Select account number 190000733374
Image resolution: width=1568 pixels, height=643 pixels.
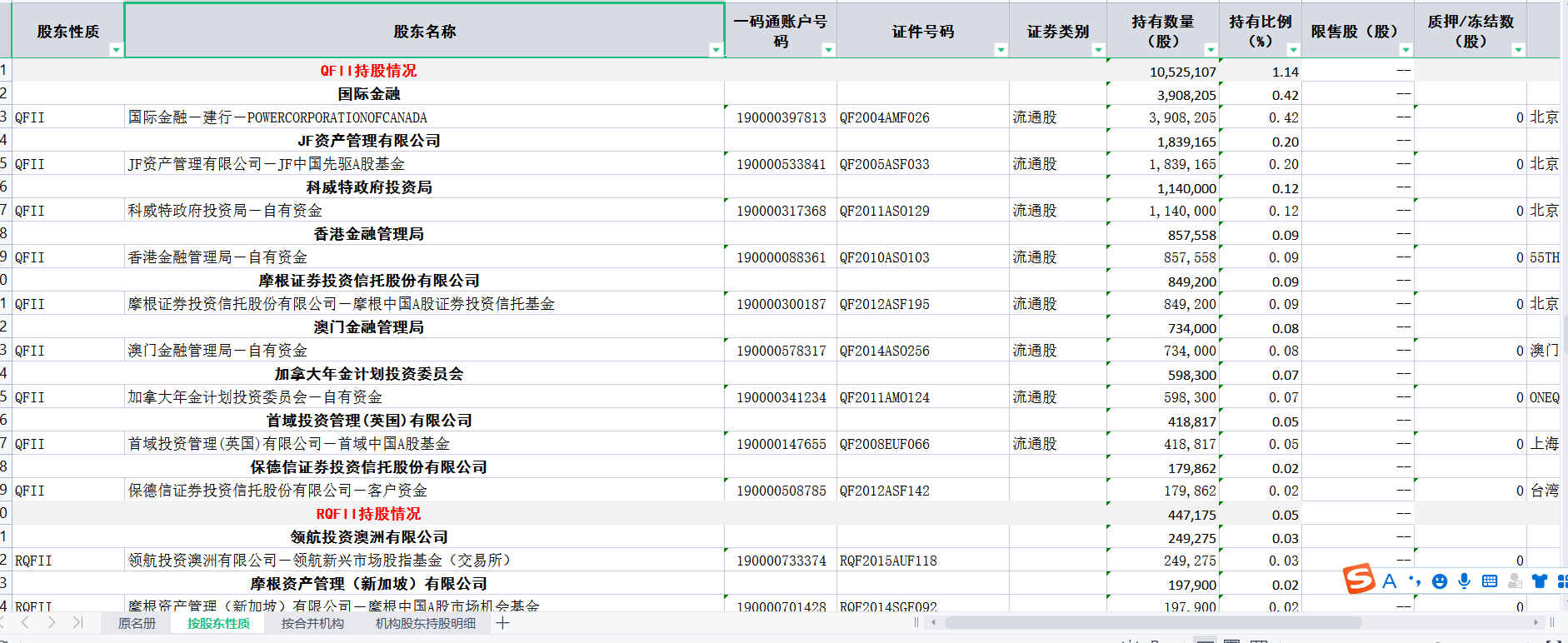point(781,561)
